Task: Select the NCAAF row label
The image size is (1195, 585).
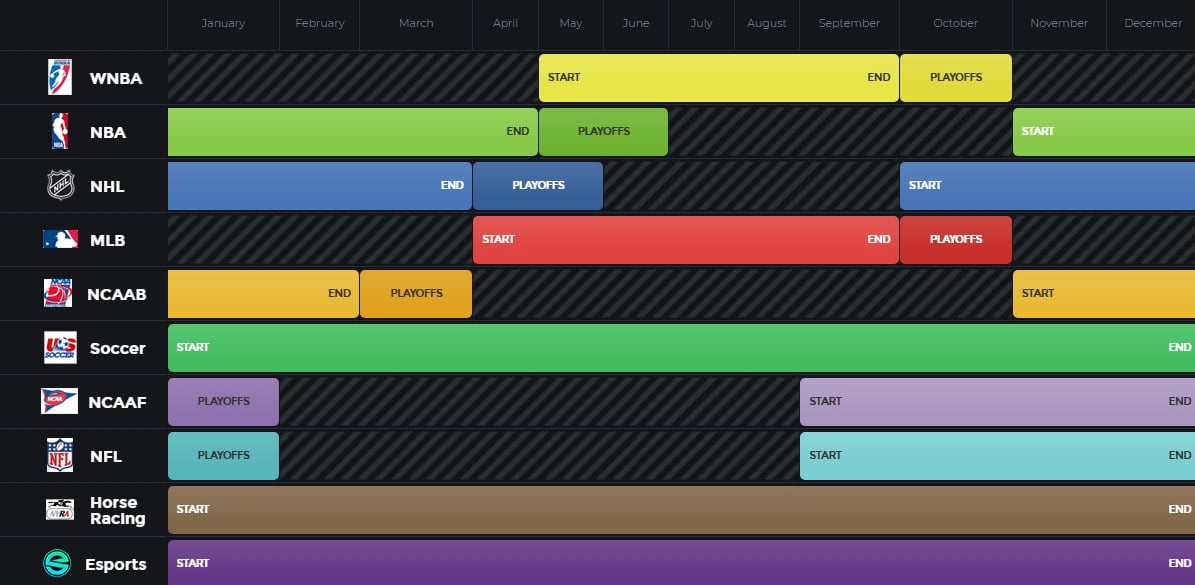Action: pyautogui.click(x=117, y=403)
